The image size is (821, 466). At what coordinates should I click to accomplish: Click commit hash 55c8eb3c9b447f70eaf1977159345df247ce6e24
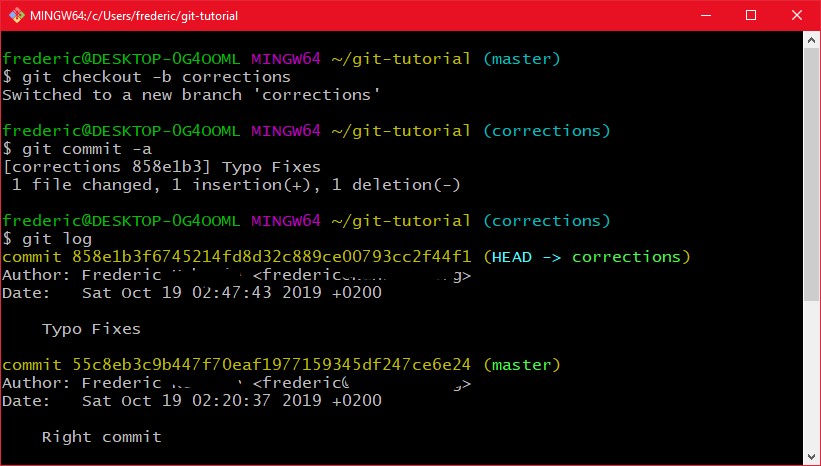click(x=272, y=364)
